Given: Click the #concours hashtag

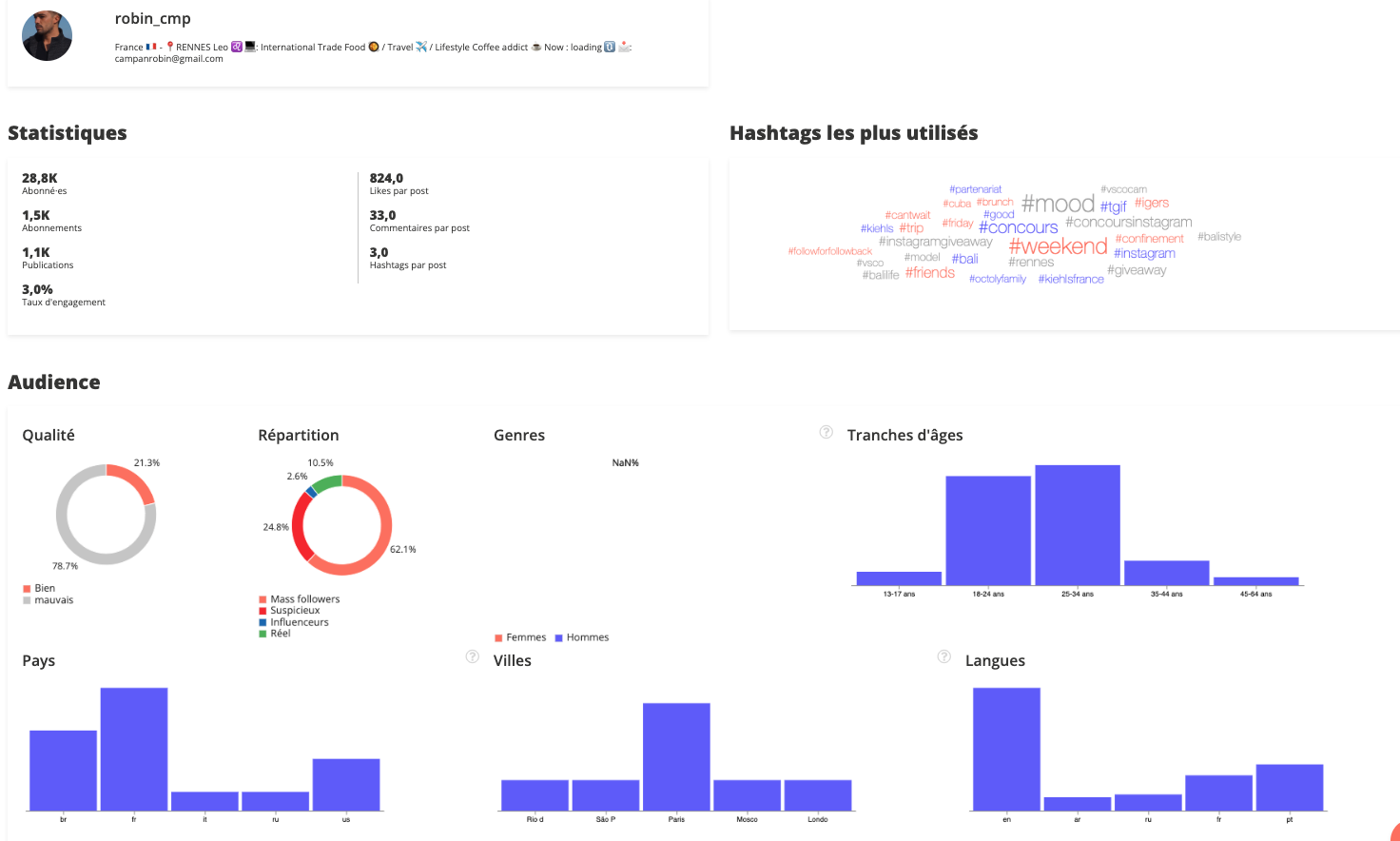Looking at the screenshot, I should [x=1018, y=227].
